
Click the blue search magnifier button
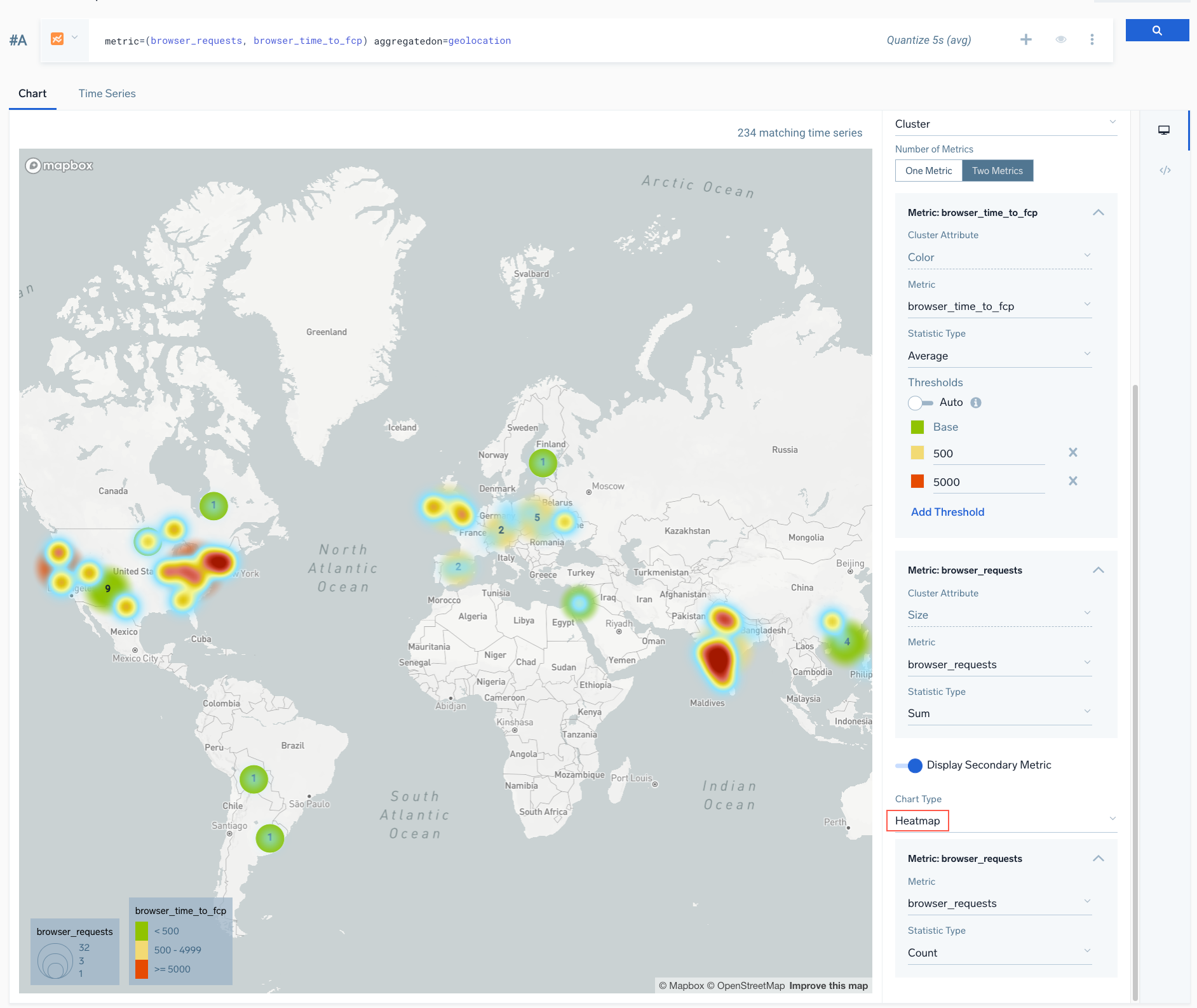click(1156, 30)
